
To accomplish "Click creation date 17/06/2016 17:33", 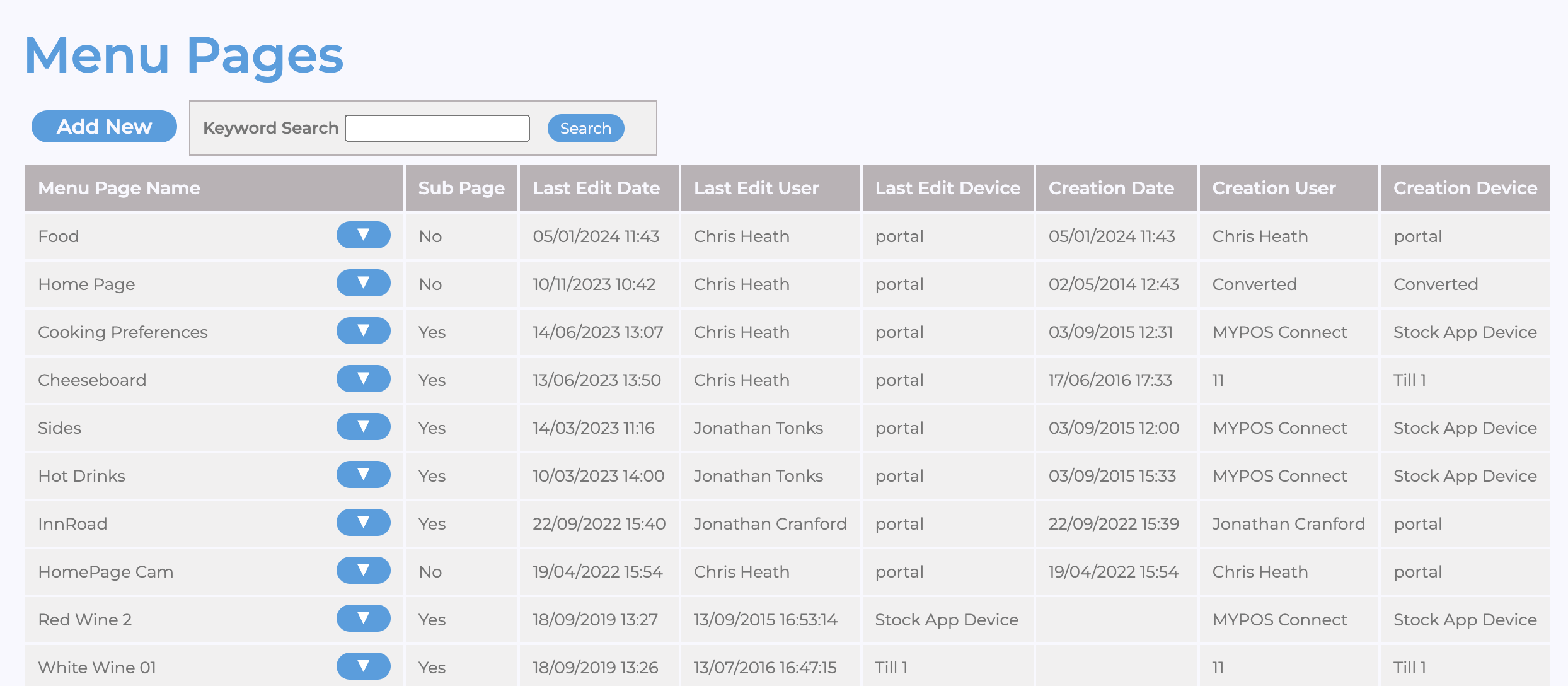I will [x=1110, y=380].
